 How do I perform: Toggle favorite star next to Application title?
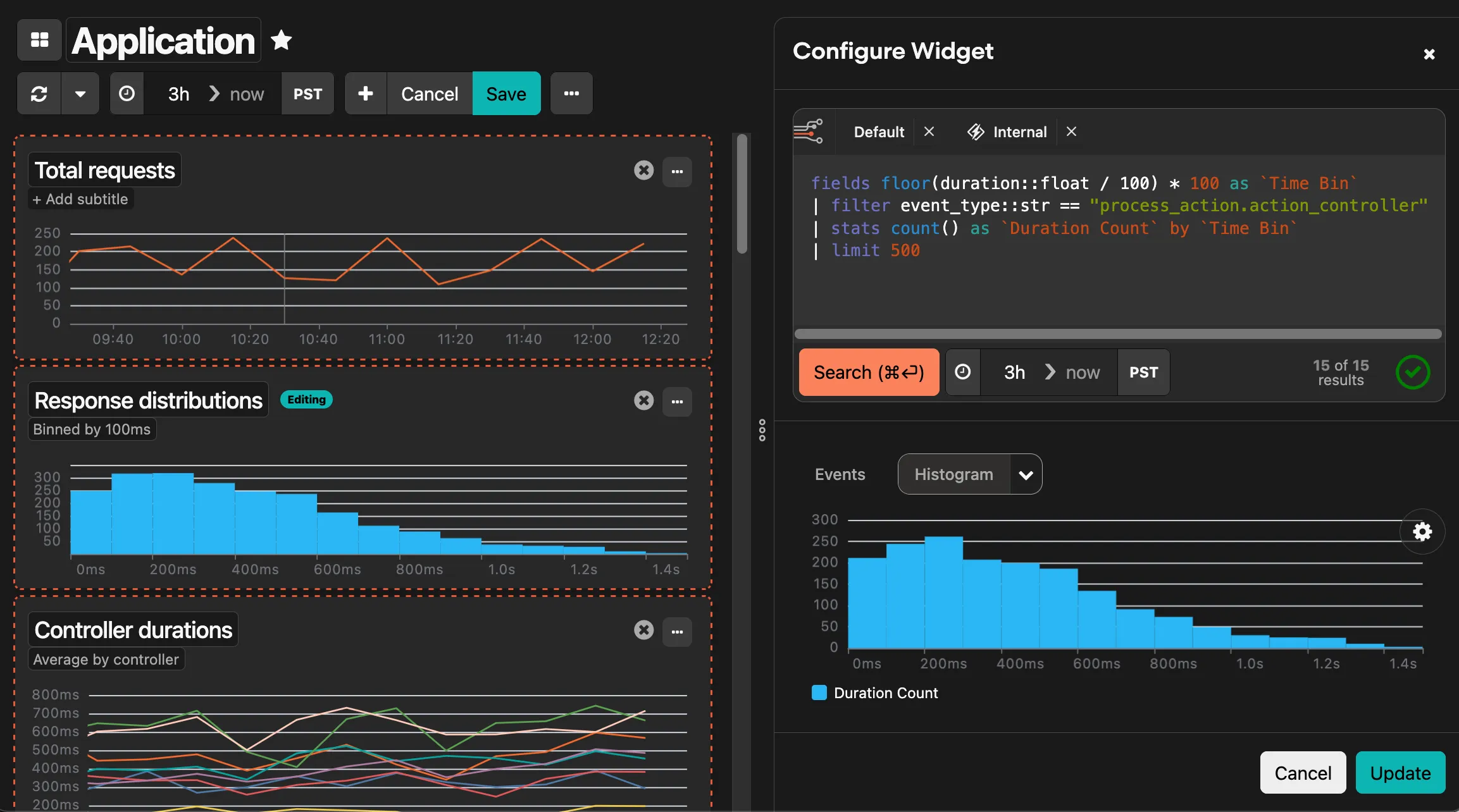click(x=280, y=39)
